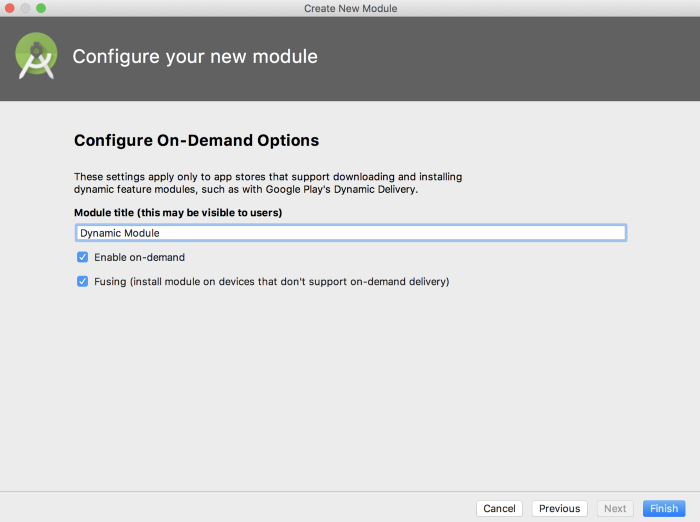Viewport: 700px width, 522px height.
Task: Click the "Create New Module" title bar text
Action: pyautogui.click(x=350, y=8)
